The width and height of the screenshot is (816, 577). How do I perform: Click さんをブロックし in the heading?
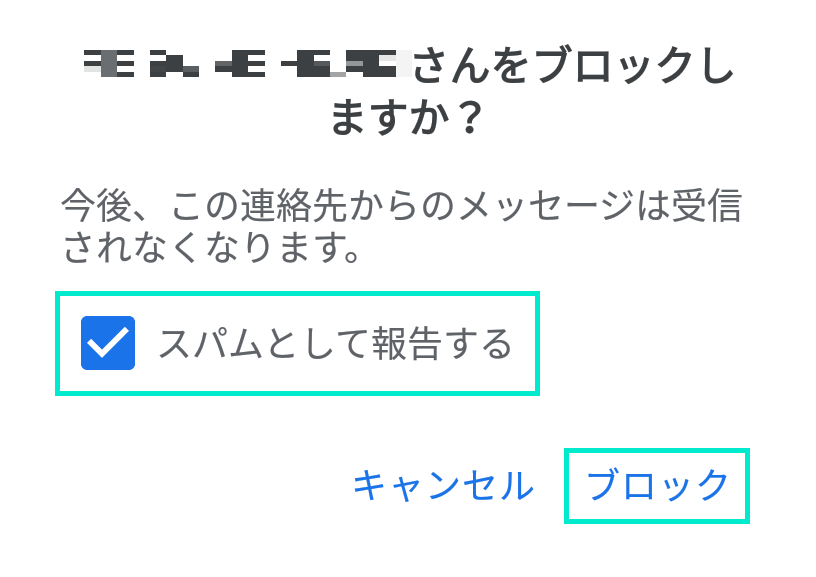pyautogui.click(x=573, y=68)
